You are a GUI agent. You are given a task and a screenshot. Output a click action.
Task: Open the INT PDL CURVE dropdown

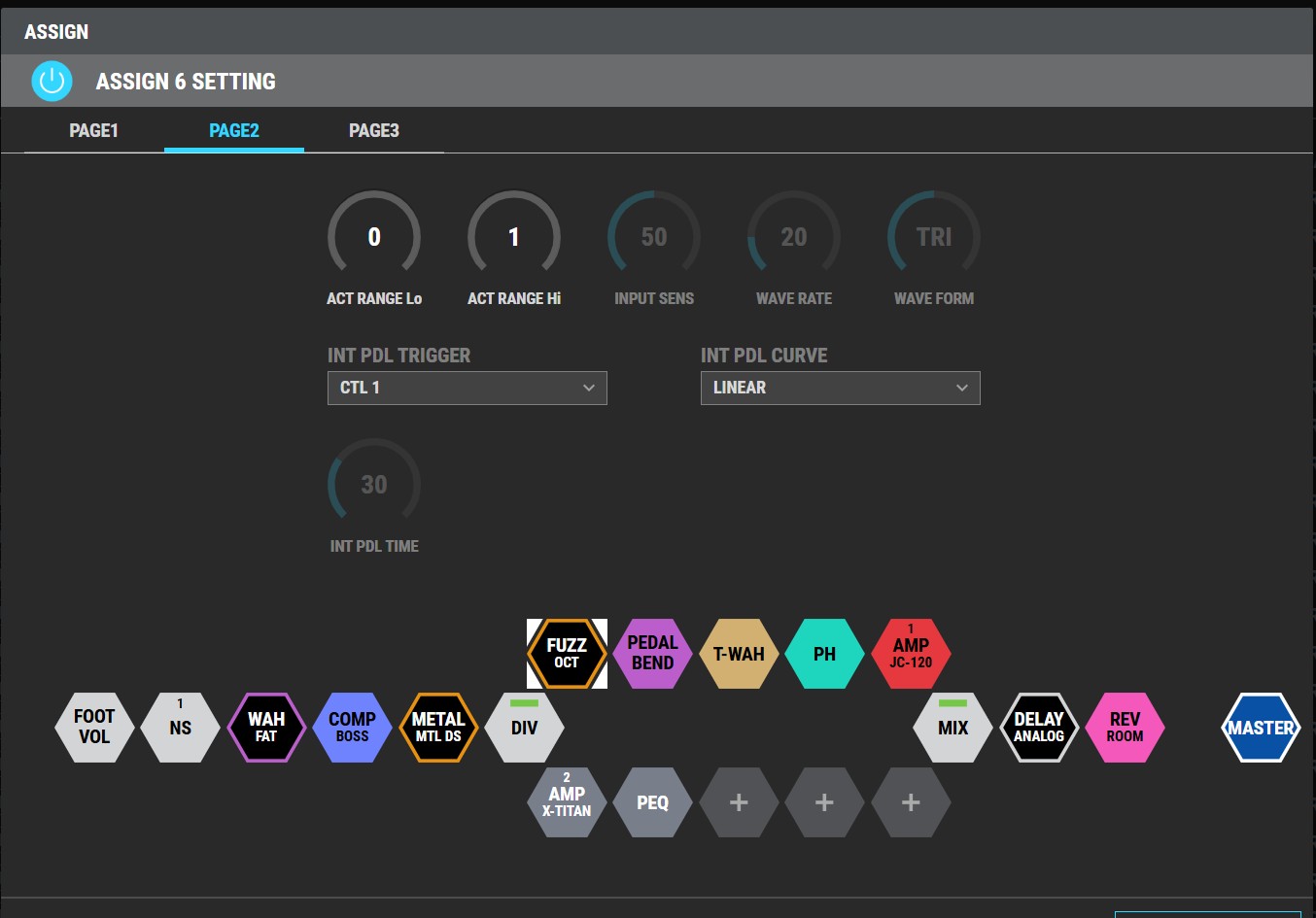point(840,388)
